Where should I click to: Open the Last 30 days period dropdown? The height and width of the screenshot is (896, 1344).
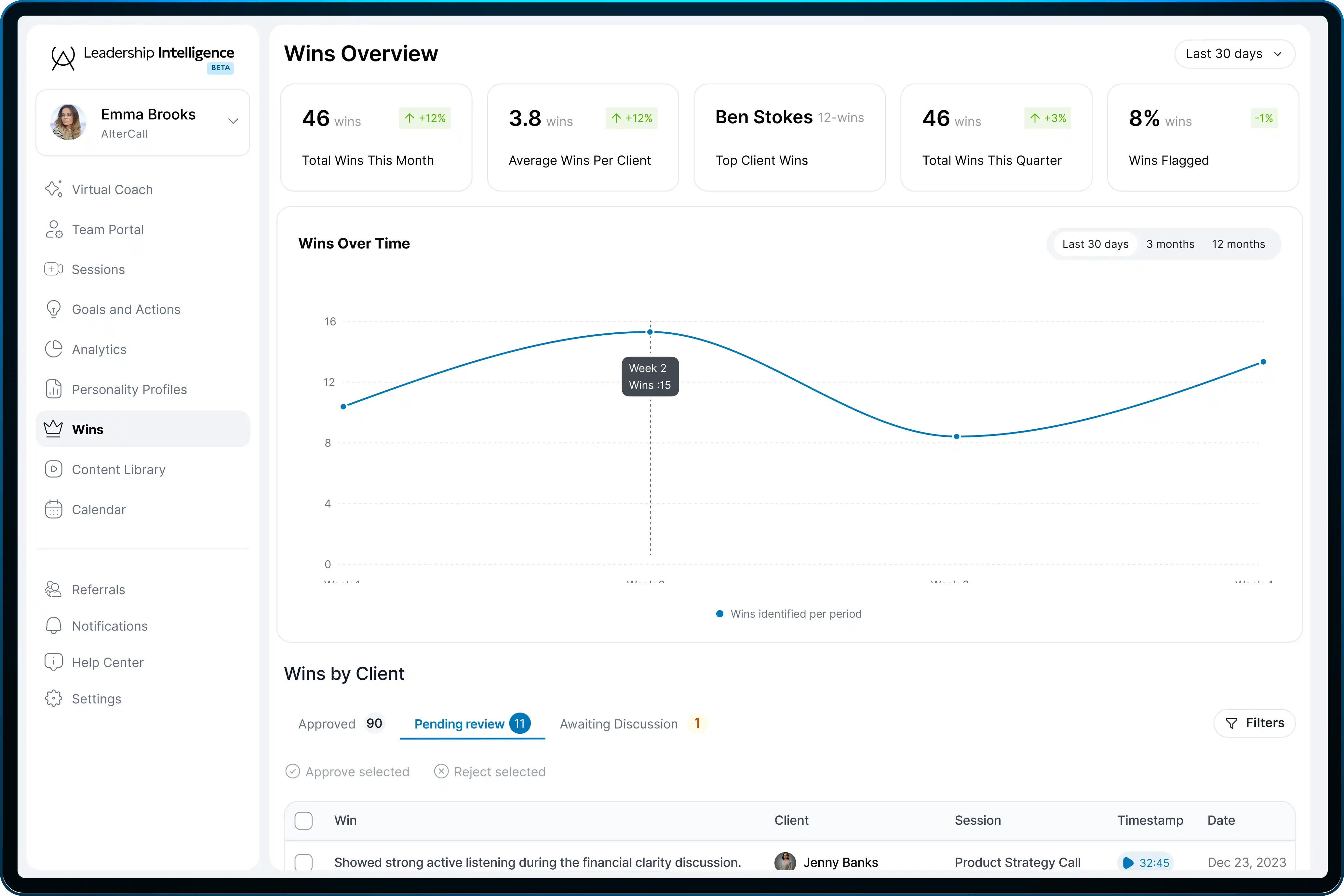[1234, 54]
